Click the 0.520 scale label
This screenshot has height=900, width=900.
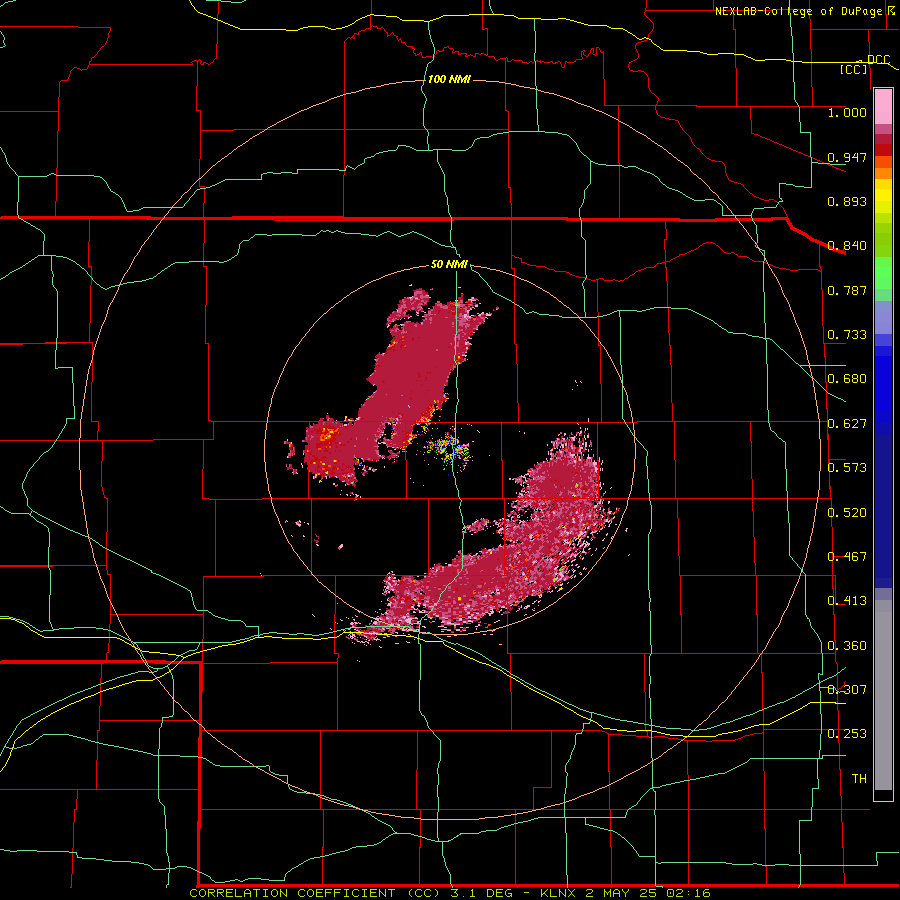click(847, 513)
